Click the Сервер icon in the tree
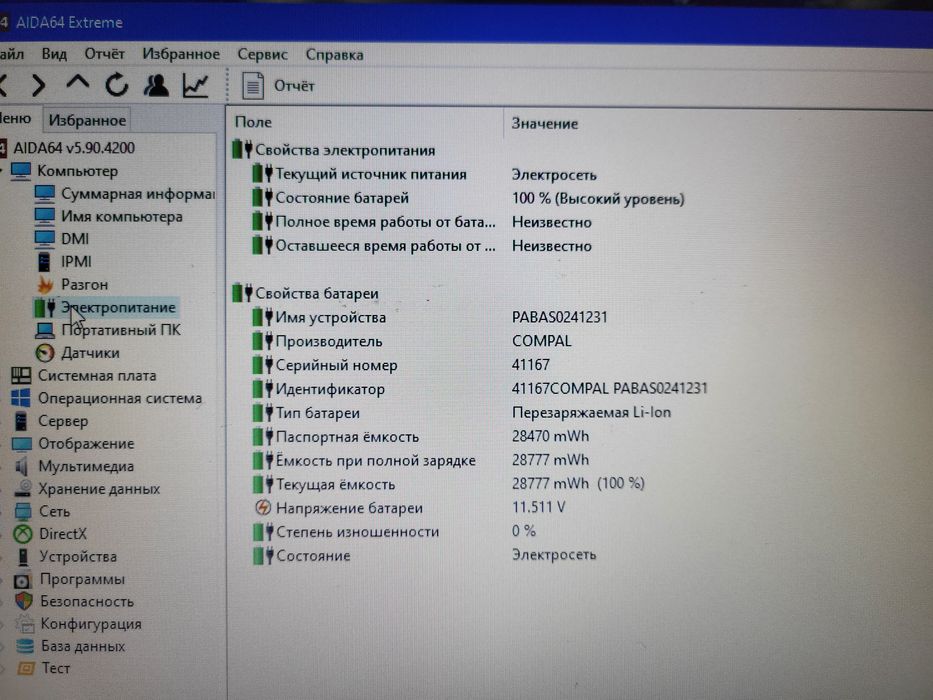The height and width of the screenshot is (700, 933). click(21, 421)
